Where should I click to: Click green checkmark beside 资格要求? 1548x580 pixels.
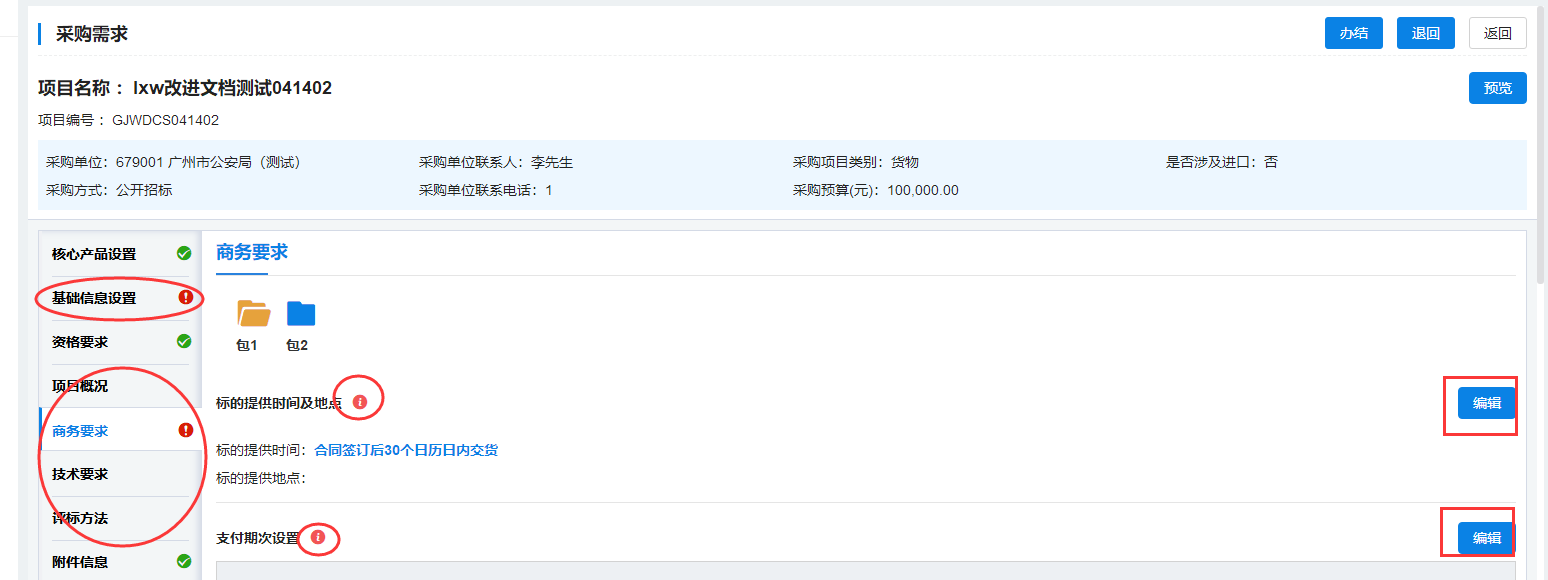click(x=184, y=342)
